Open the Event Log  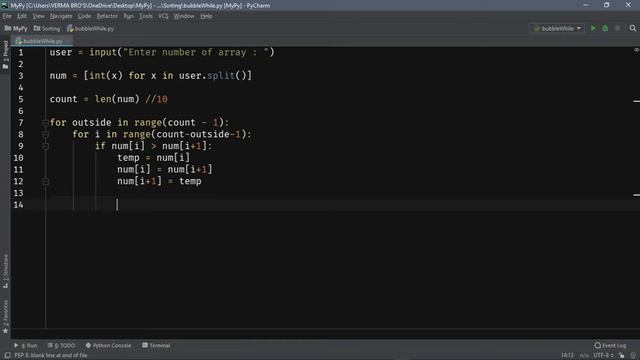(x=610, y=345)
